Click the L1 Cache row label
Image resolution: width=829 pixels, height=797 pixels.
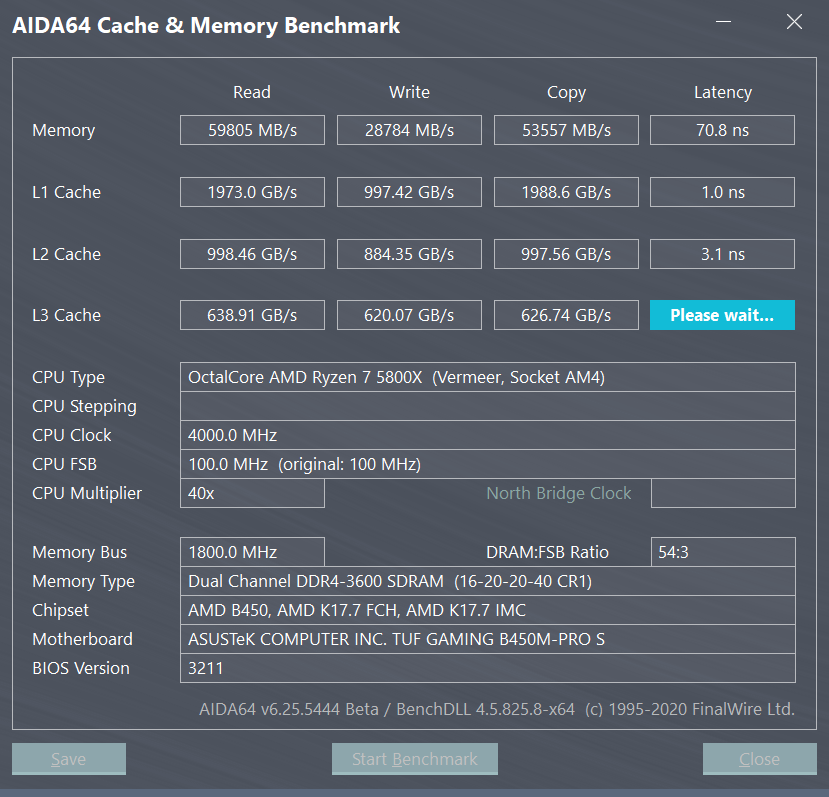(x=67, y=192)
